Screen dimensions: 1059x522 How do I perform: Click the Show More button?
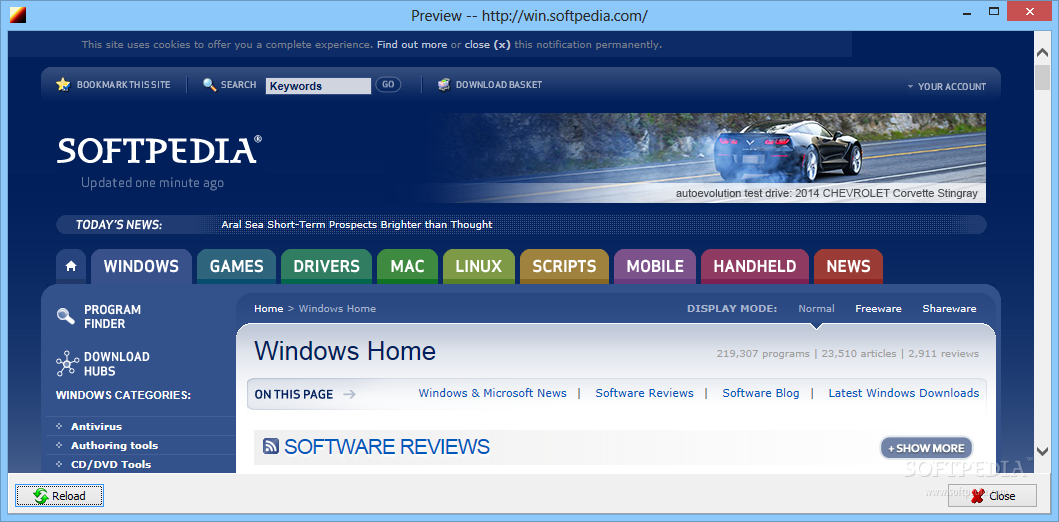click(x=926, y=448)
